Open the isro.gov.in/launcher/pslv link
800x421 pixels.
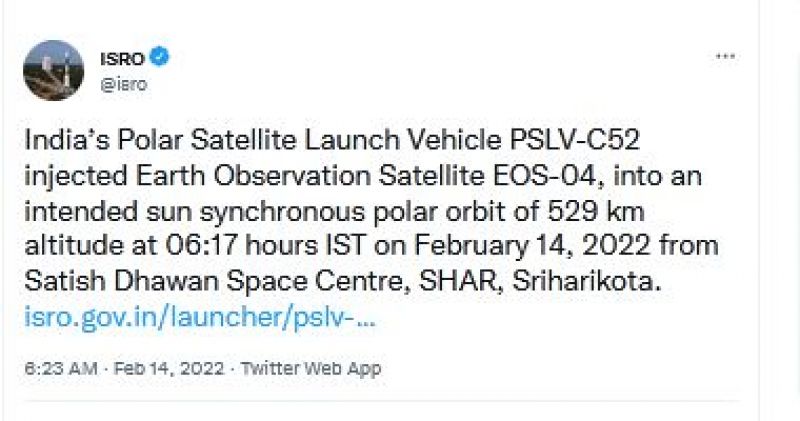point(199,320)
